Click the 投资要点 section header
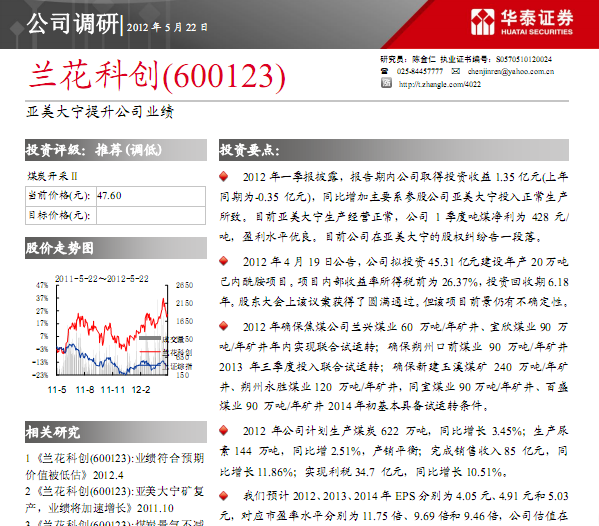Screen dimensions: 599x526 coord(394,150)
